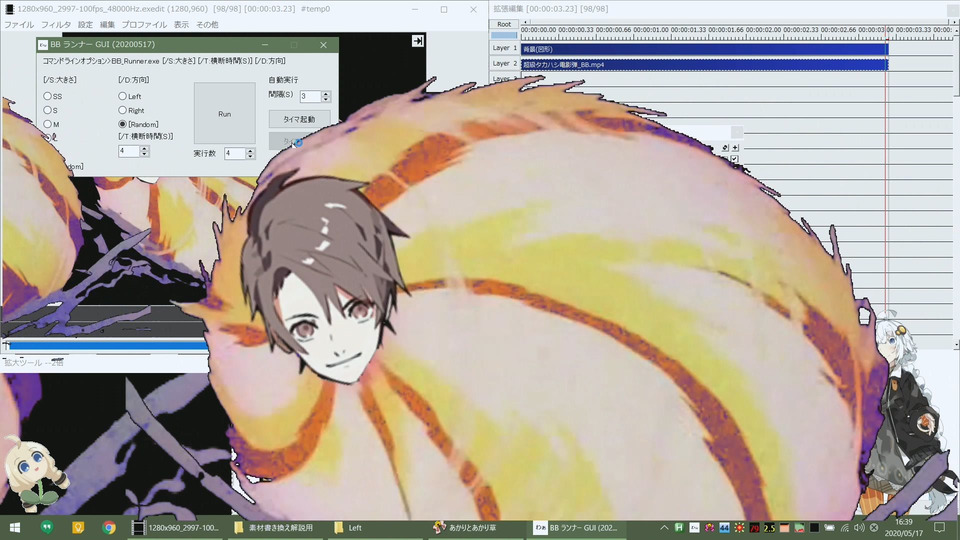Expand the system tray hidden icons chevron
Screen dimensions: 960x540
pos(664,528)
